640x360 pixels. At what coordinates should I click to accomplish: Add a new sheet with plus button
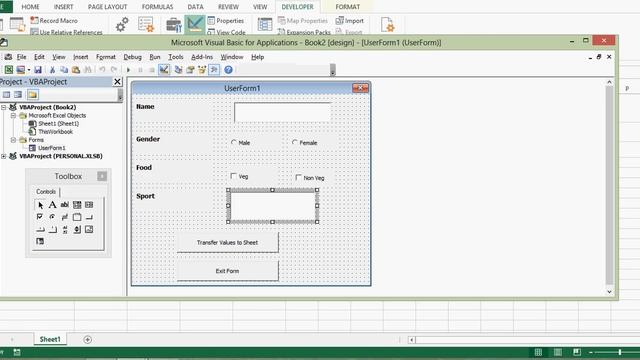87,340
